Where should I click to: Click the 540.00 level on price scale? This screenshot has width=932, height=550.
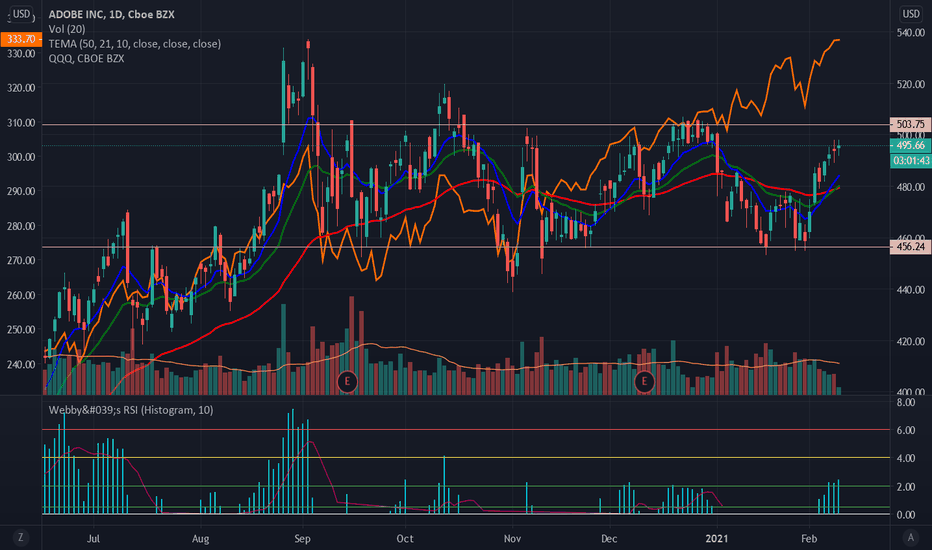911,33
